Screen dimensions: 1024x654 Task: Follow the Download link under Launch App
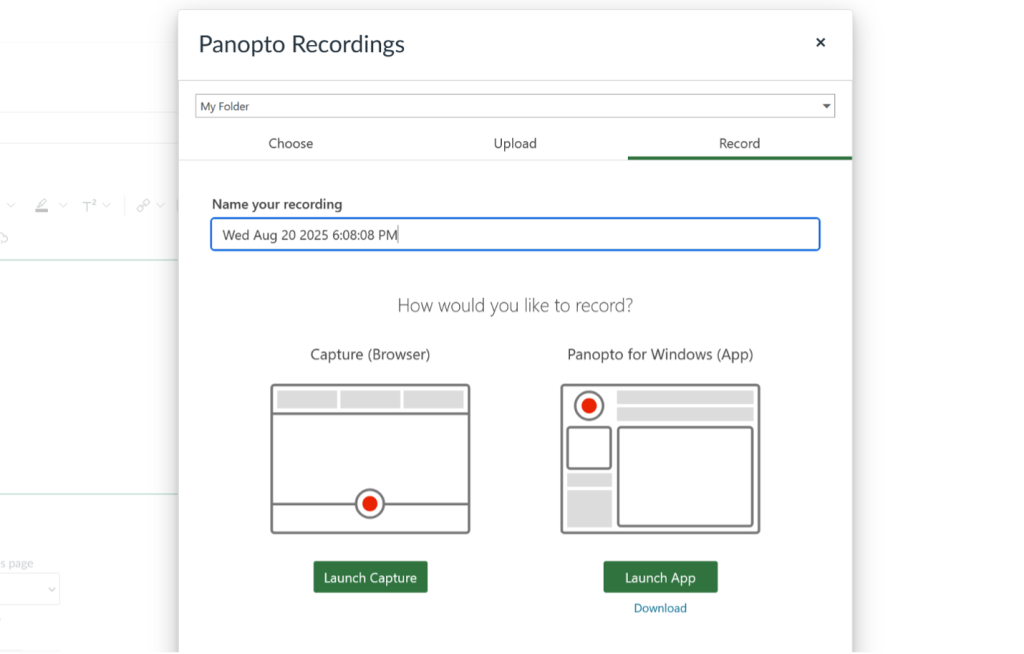[660, 608]
